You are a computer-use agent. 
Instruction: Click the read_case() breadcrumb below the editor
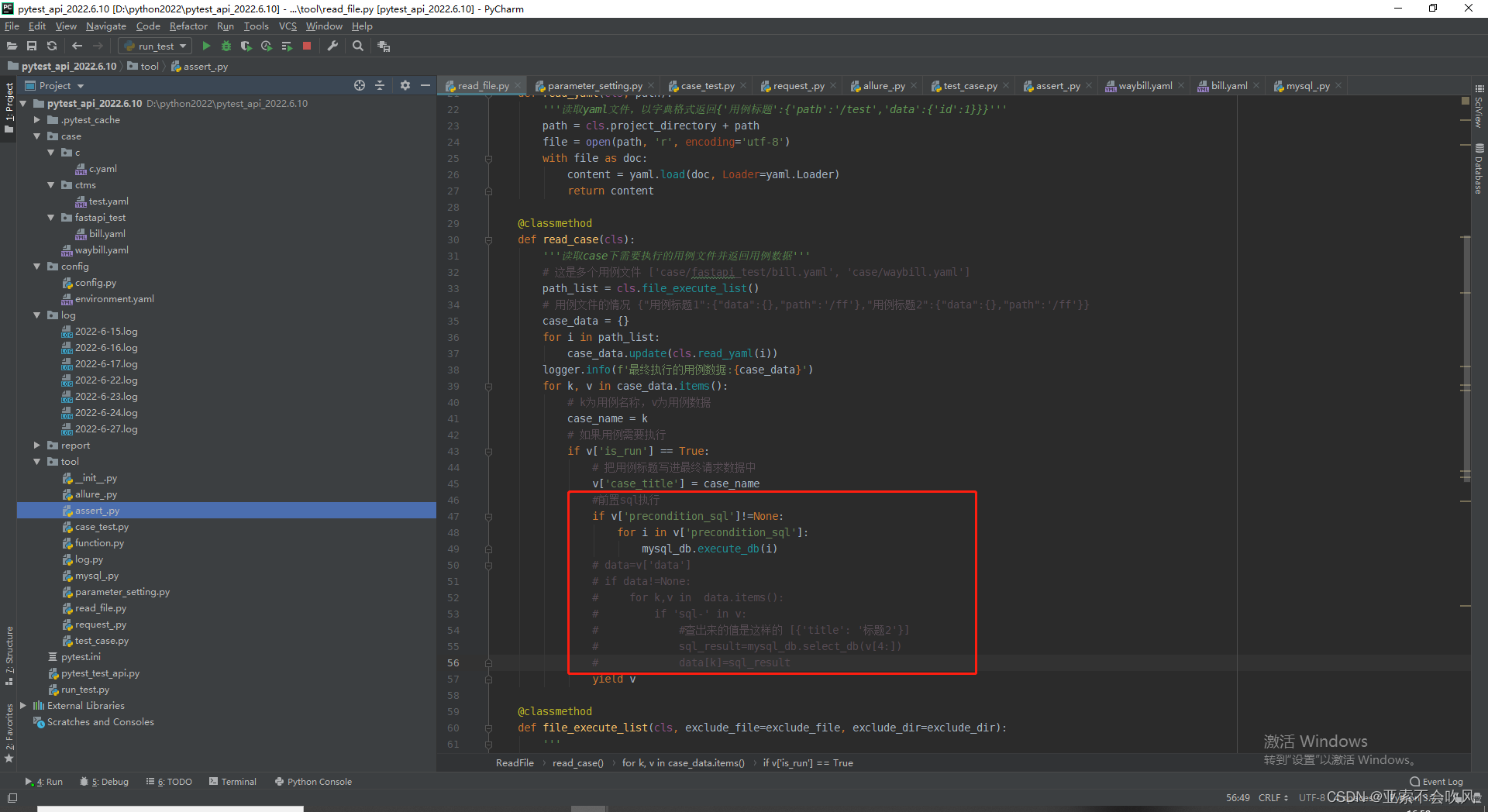(x=577, y=763)
